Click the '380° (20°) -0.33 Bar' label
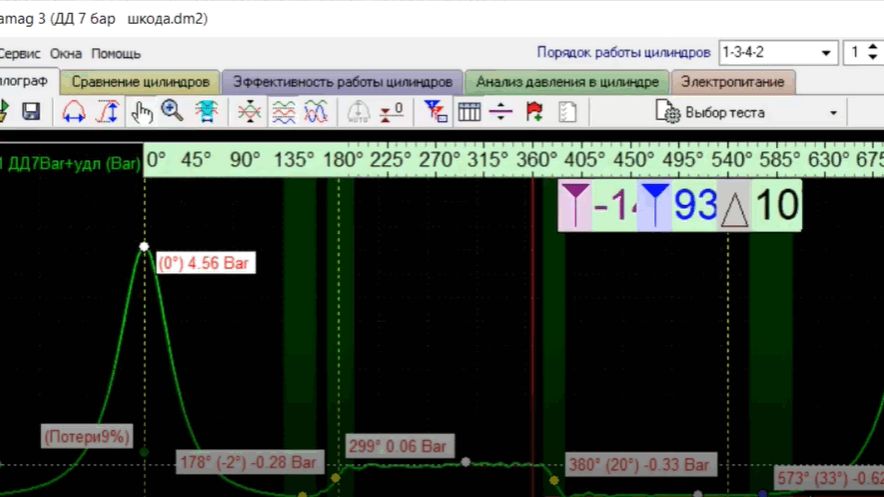 [x=640, y=465]
